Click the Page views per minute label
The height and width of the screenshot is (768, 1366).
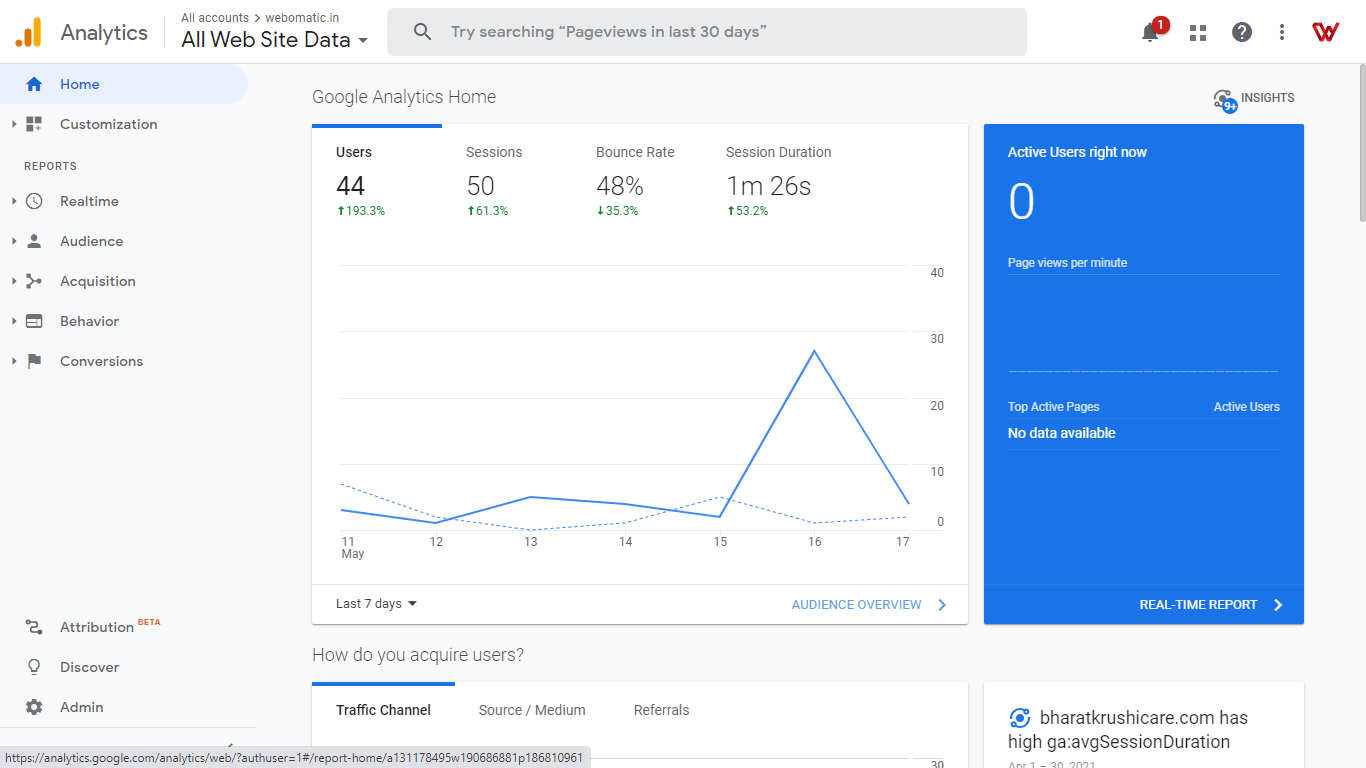tap(1067, 263)
